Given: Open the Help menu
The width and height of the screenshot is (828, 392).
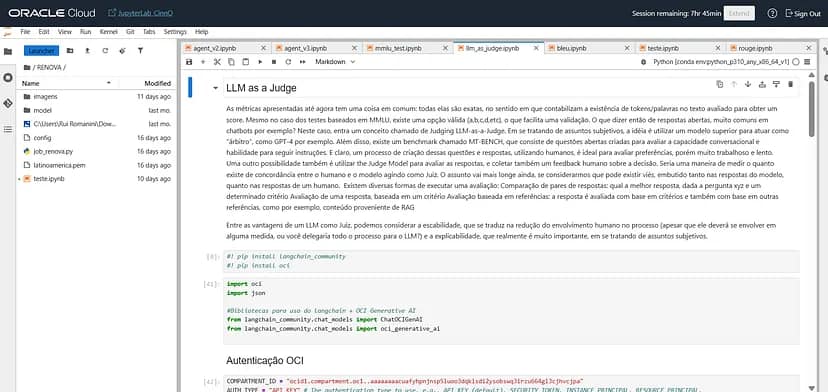Looking at the screenshot, I should point(202,32).
